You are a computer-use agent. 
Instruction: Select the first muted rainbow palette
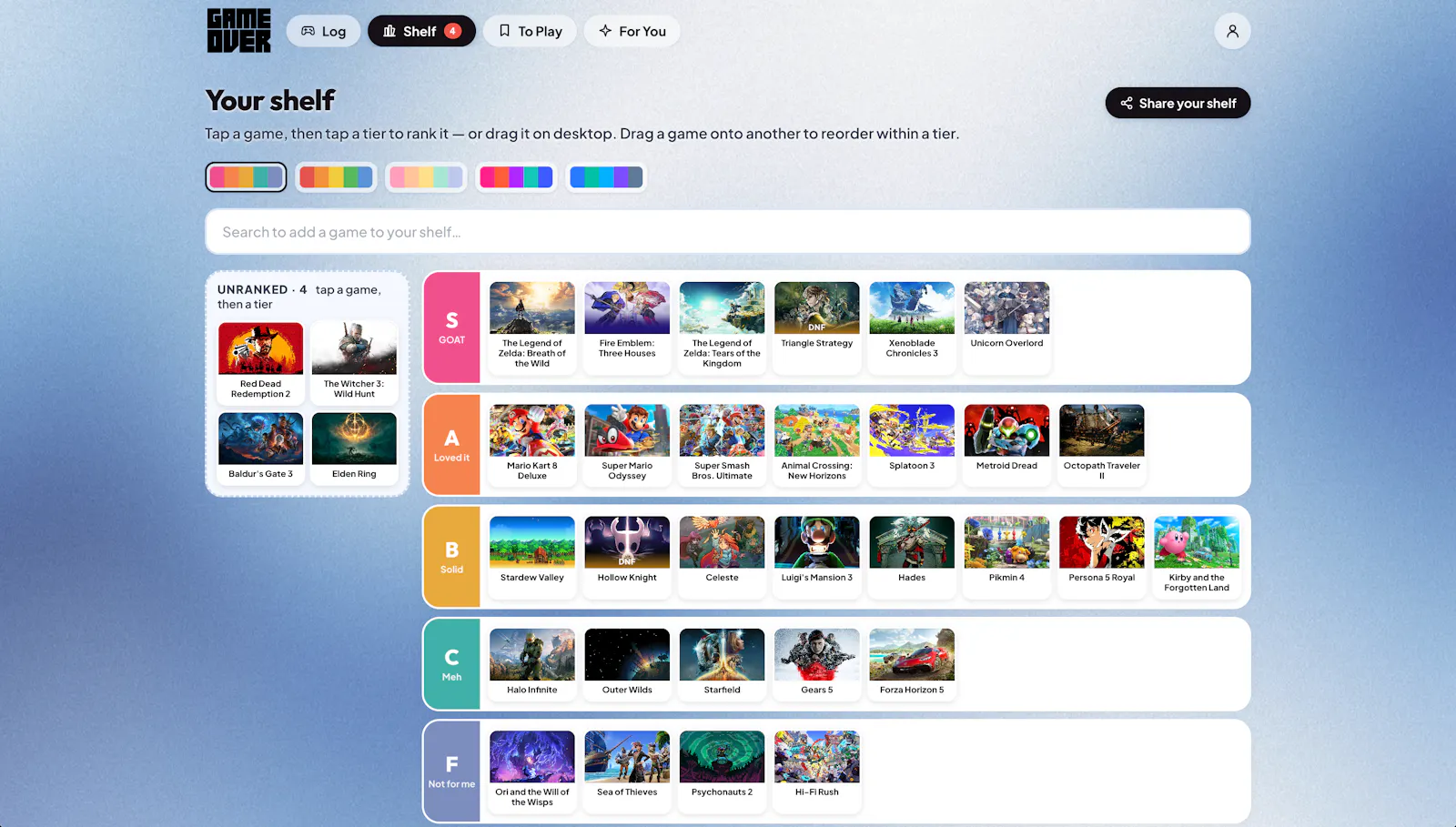(246, 176)
